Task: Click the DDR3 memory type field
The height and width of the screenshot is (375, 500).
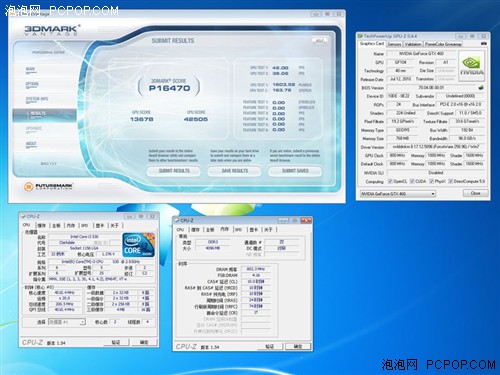Action: 213,242
